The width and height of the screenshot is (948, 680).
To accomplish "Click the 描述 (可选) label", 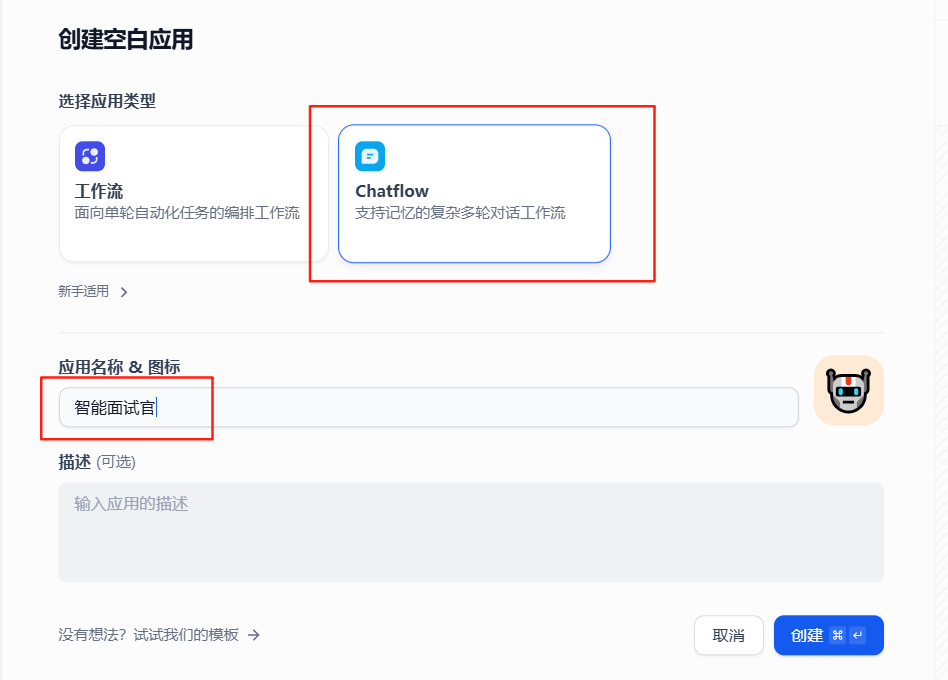I will click(x=97, y=462).
